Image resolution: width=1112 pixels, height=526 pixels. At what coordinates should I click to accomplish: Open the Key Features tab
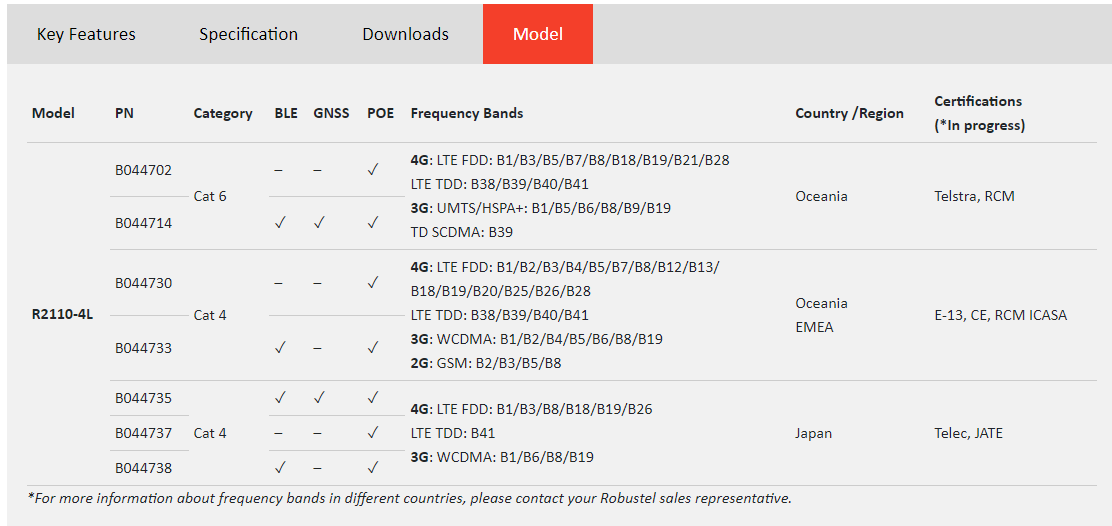click(x=86, y=34)
